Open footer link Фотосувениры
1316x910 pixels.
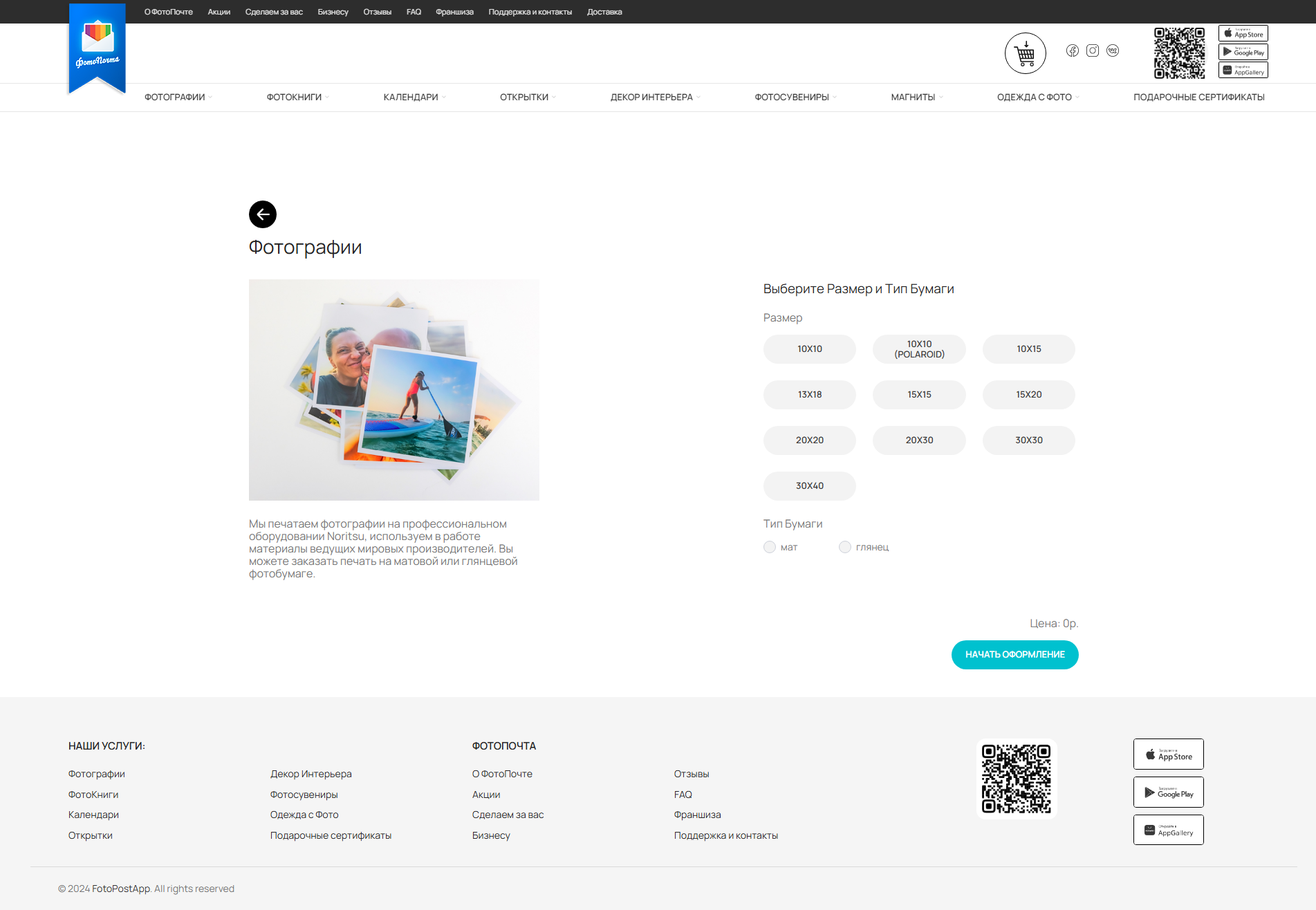pyautogui.click(x=304, y=795)
